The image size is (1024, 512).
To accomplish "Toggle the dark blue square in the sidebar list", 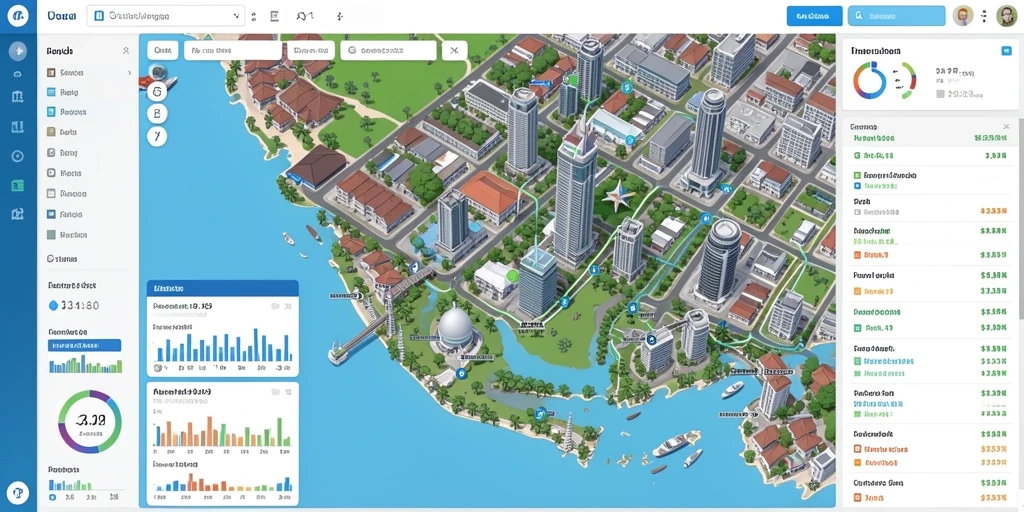I will (51, 214).
